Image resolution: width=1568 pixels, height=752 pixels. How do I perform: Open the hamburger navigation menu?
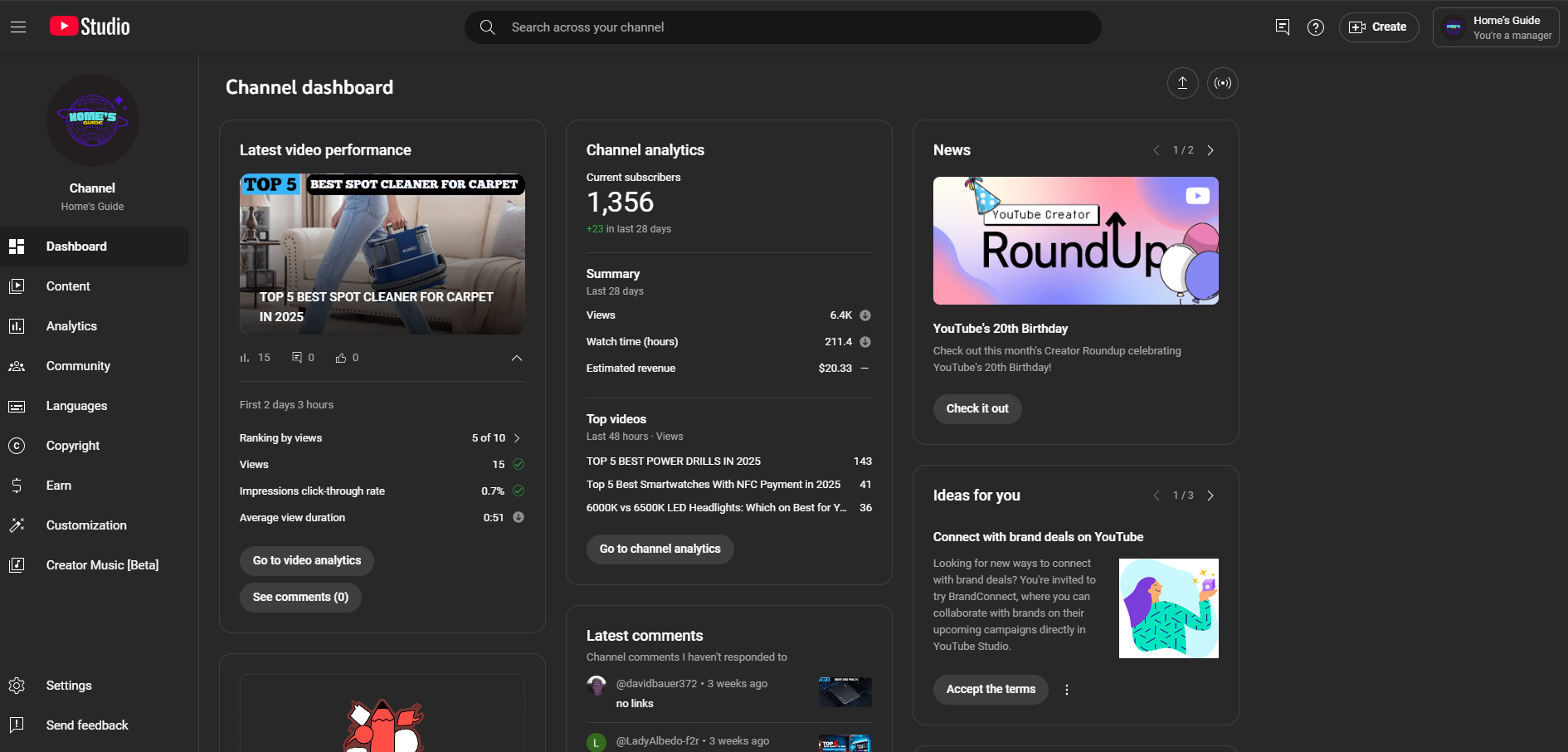18,27
